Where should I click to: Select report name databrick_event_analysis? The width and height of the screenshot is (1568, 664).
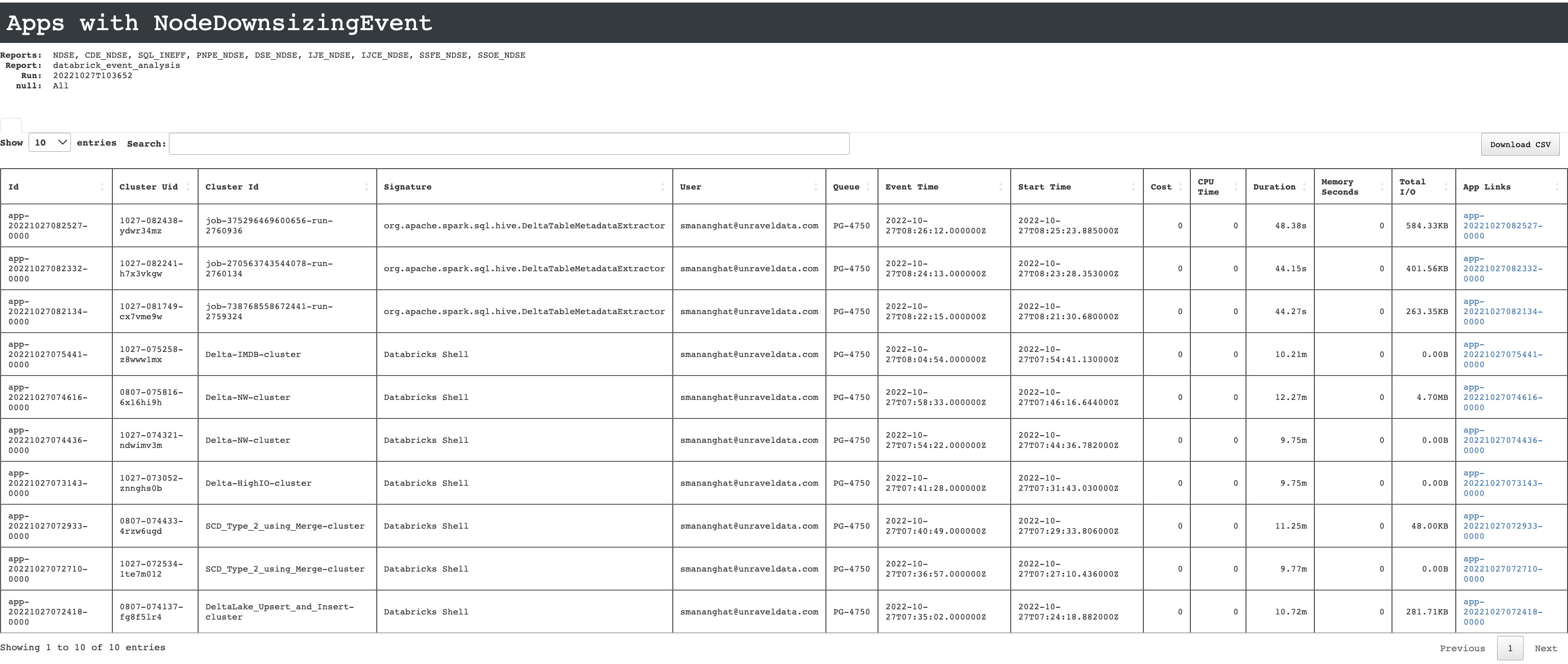[116, 65]
